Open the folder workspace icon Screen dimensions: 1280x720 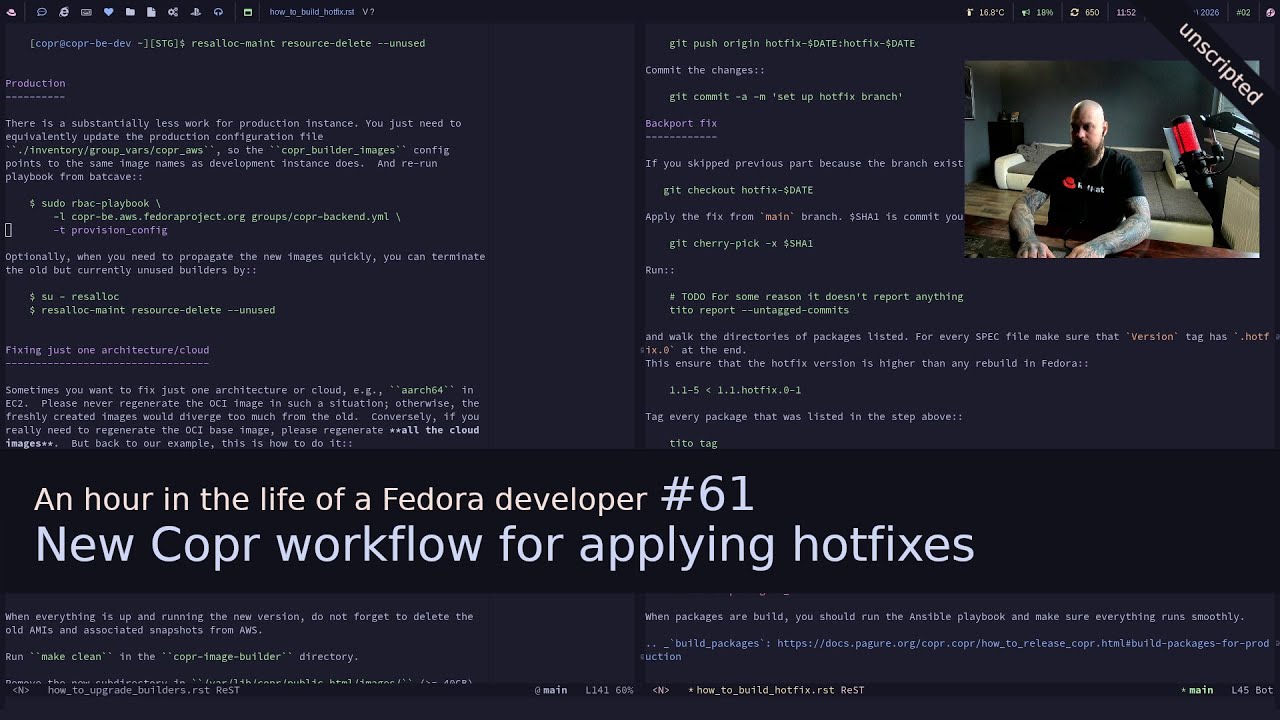coord(130,12)
